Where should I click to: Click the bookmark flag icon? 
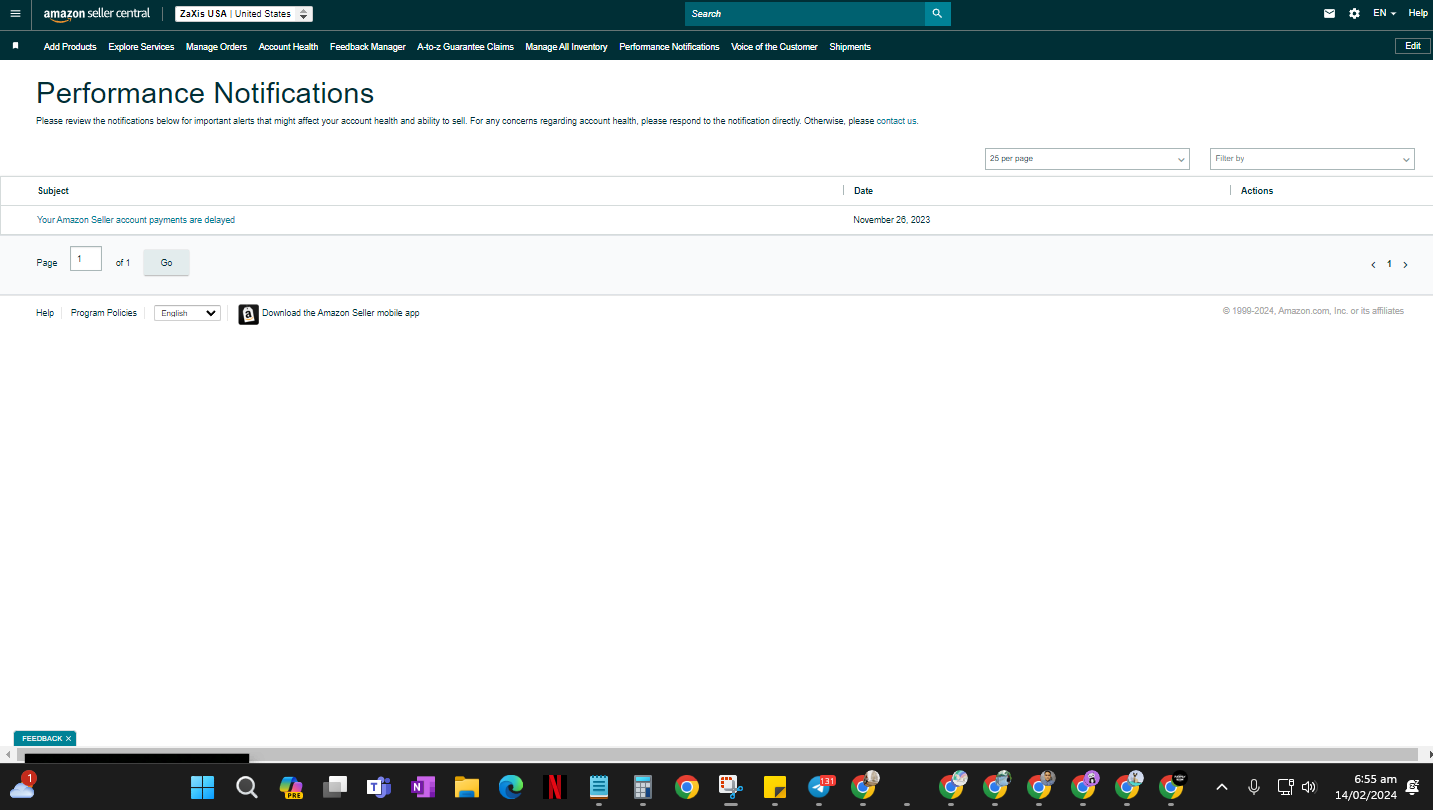tap(15, 46)
